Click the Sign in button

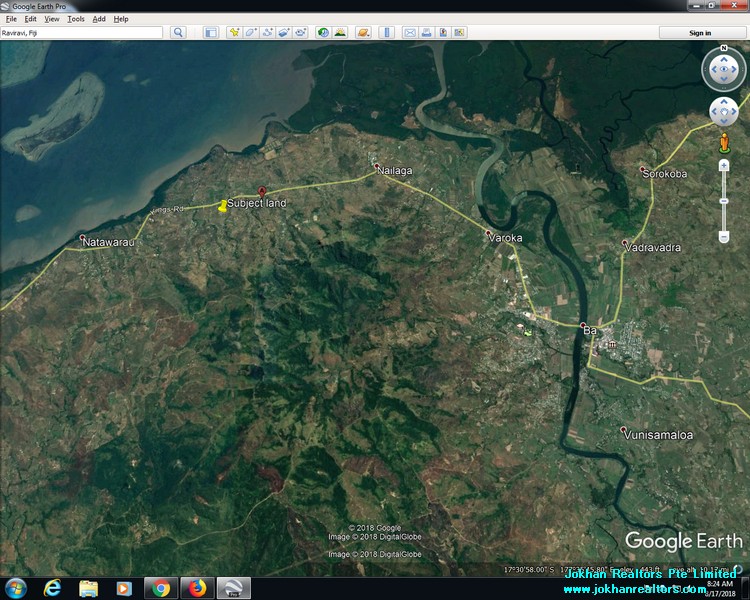pos(700,33)
